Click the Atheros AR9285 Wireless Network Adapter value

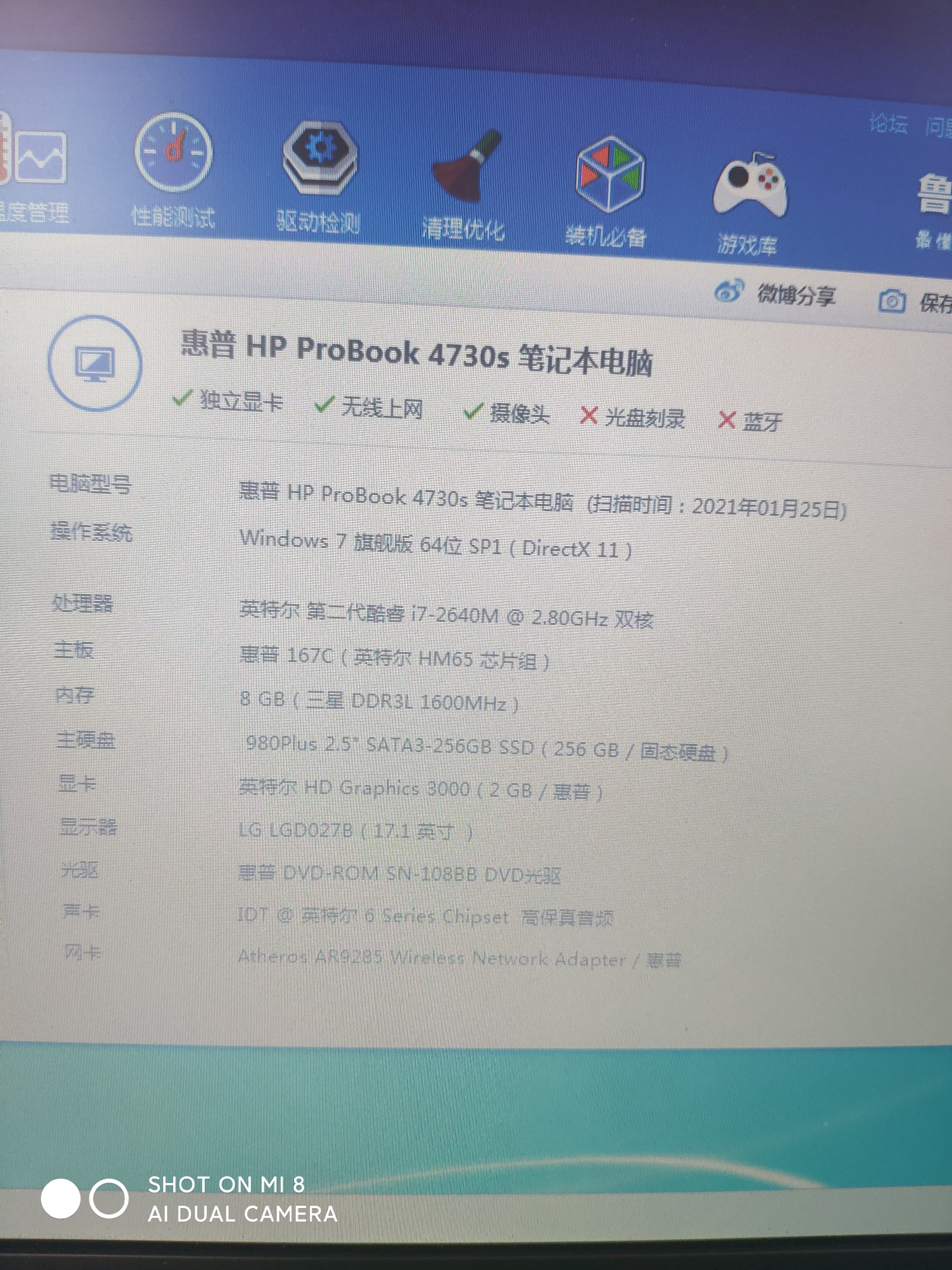point(460,958)
